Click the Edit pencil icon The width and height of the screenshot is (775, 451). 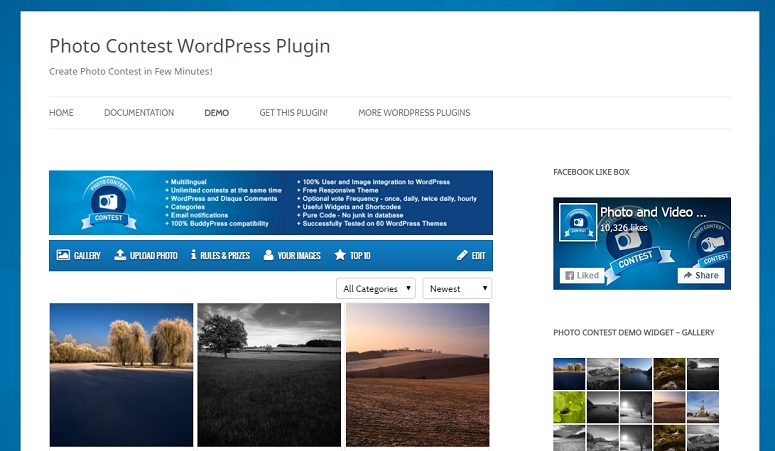(462, 255)
